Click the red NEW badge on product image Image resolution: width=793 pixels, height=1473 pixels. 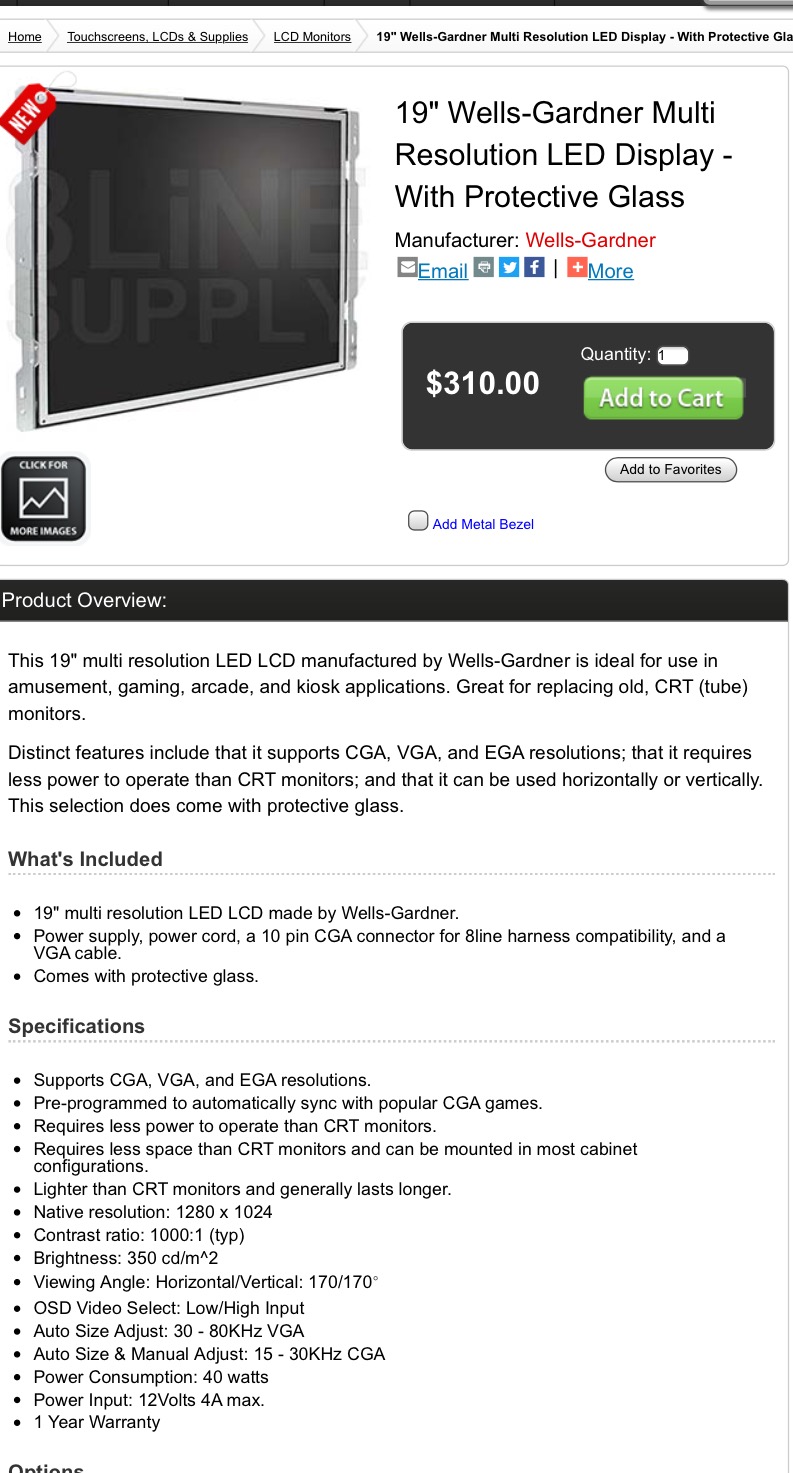pos(27,111)
